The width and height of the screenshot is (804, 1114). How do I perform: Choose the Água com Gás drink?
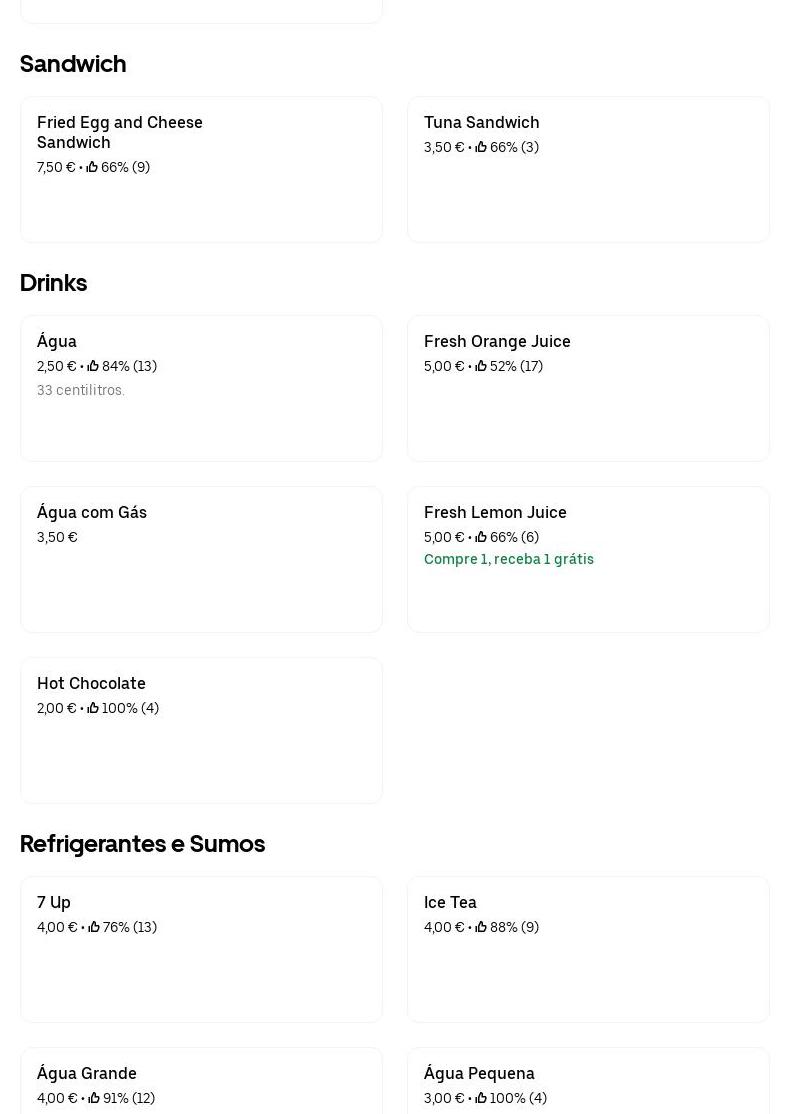click(x=201, y=560)
